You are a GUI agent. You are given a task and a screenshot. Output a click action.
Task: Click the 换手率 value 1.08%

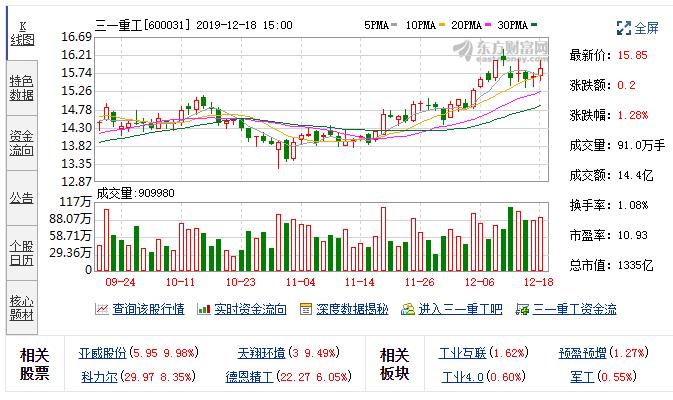click(633, 205)
